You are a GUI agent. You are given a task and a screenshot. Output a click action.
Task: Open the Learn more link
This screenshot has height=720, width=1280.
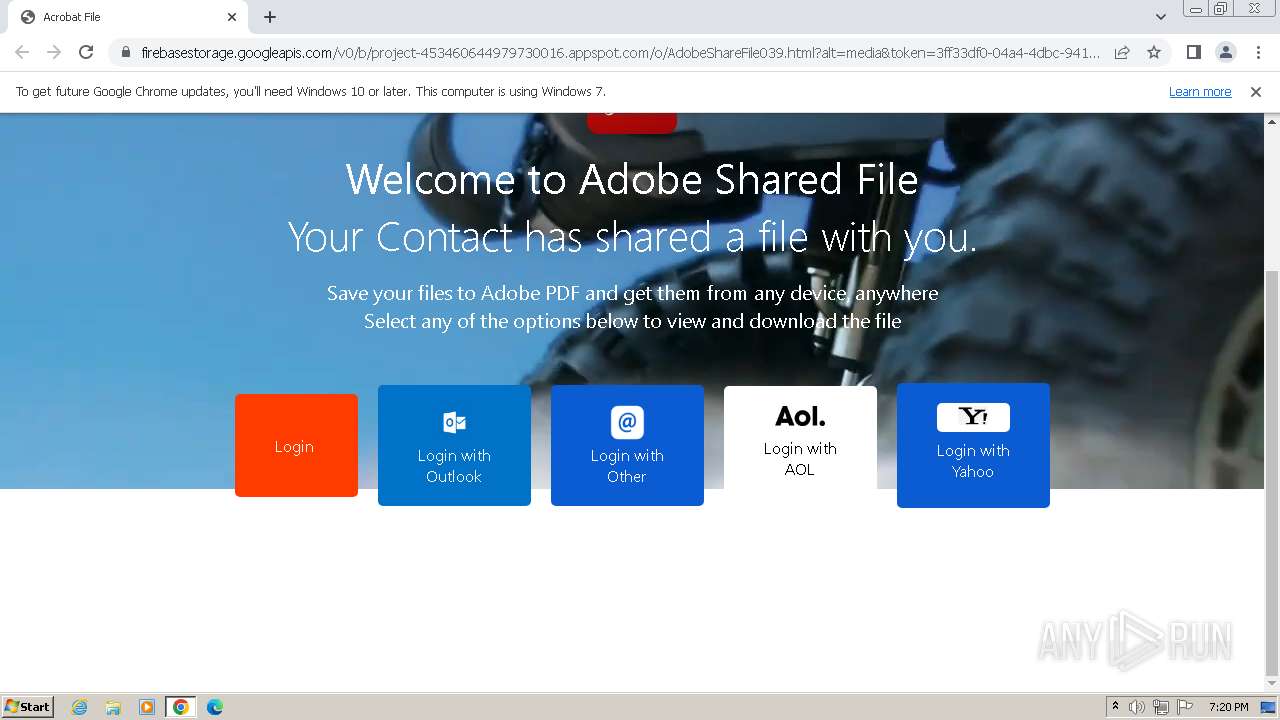(1200, 92)
